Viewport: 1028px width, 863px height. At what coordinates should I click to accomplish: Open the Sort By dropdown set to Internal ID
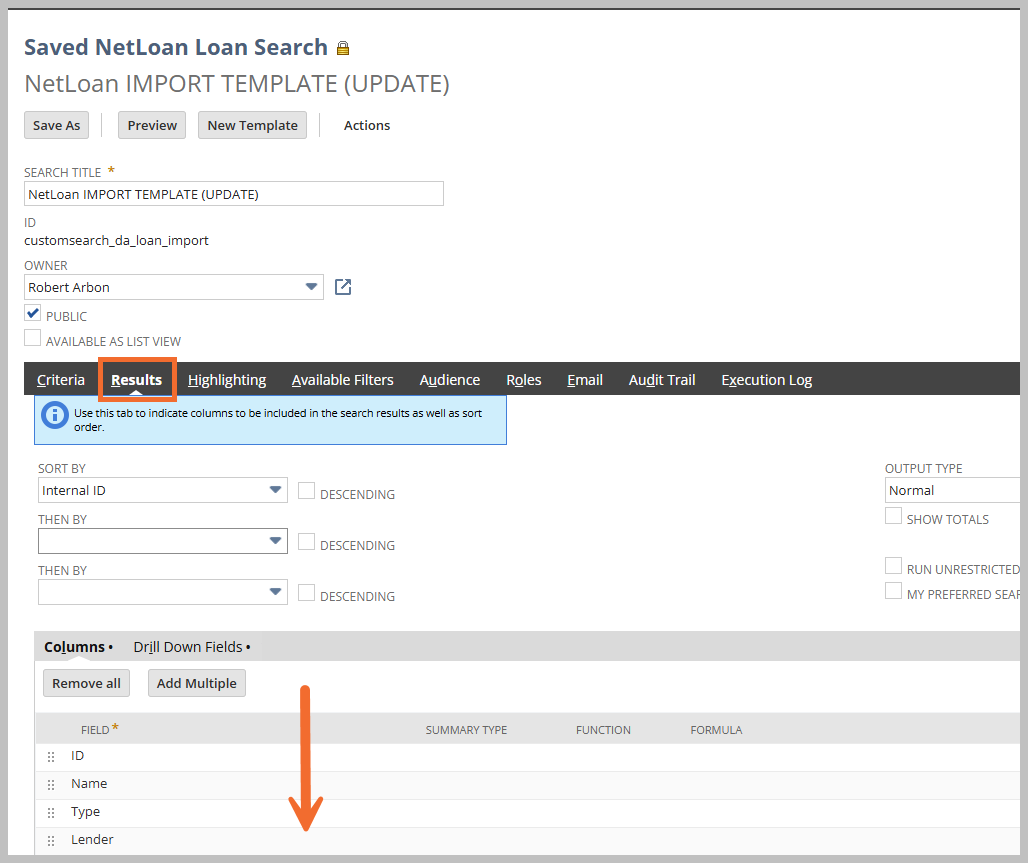[163, 491]
